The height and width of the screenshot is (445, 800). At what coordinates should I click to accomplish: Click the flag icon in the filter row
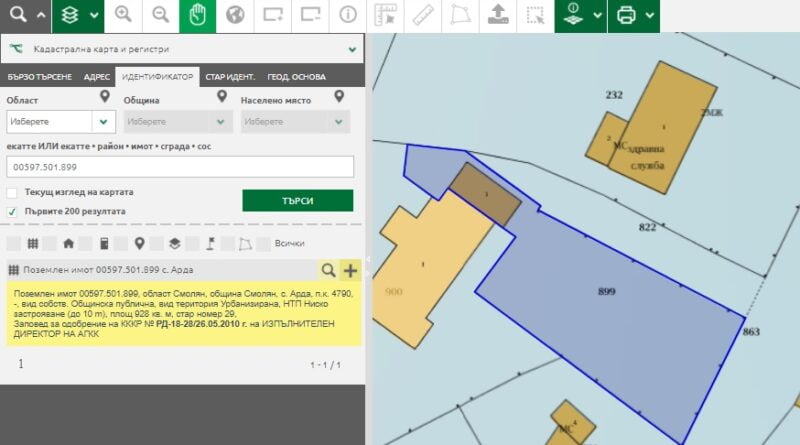click(210, 243)
